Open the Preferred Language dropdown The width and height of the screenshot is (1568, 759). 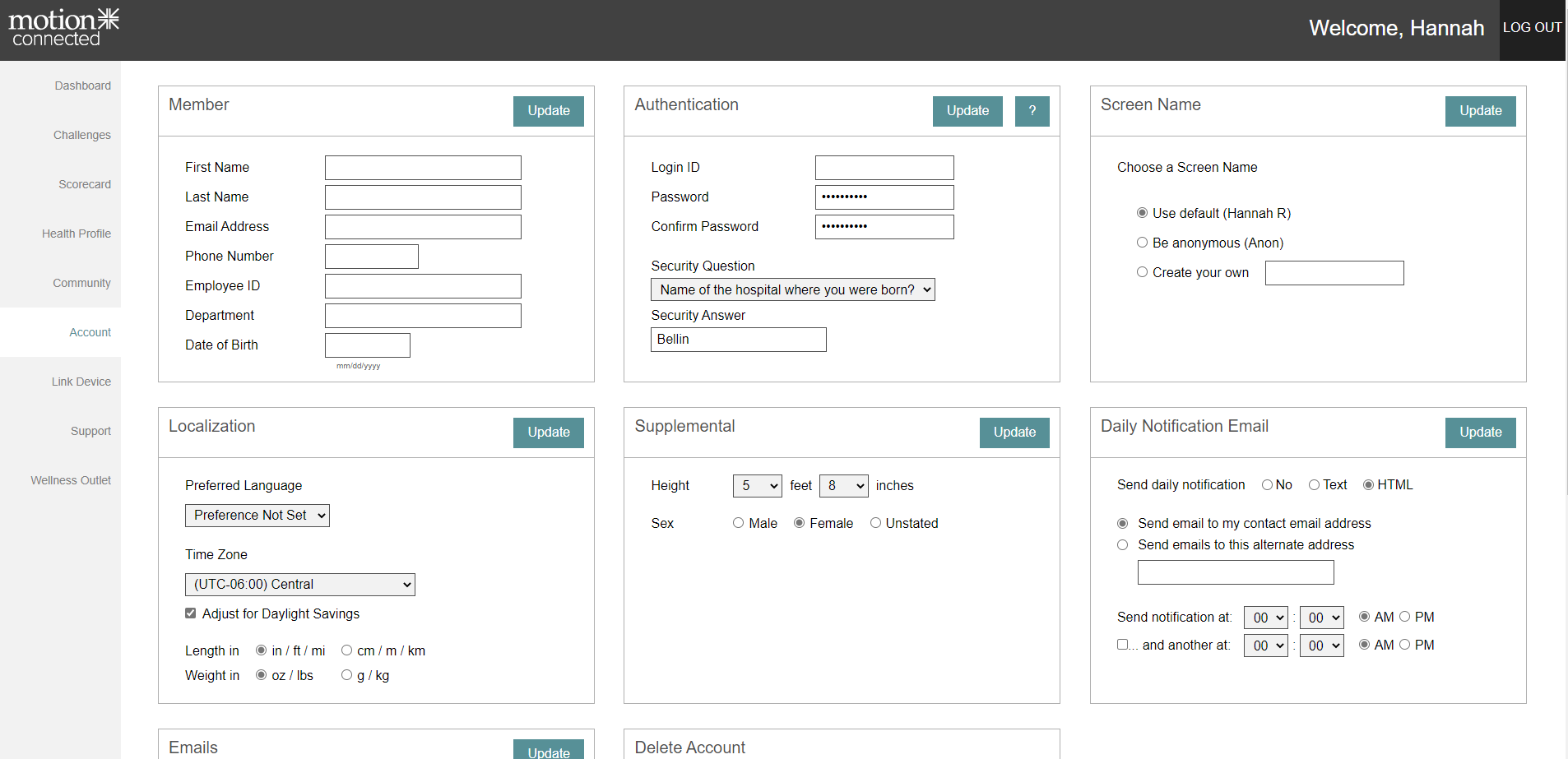pyautogui.click(x=257, y=516)
